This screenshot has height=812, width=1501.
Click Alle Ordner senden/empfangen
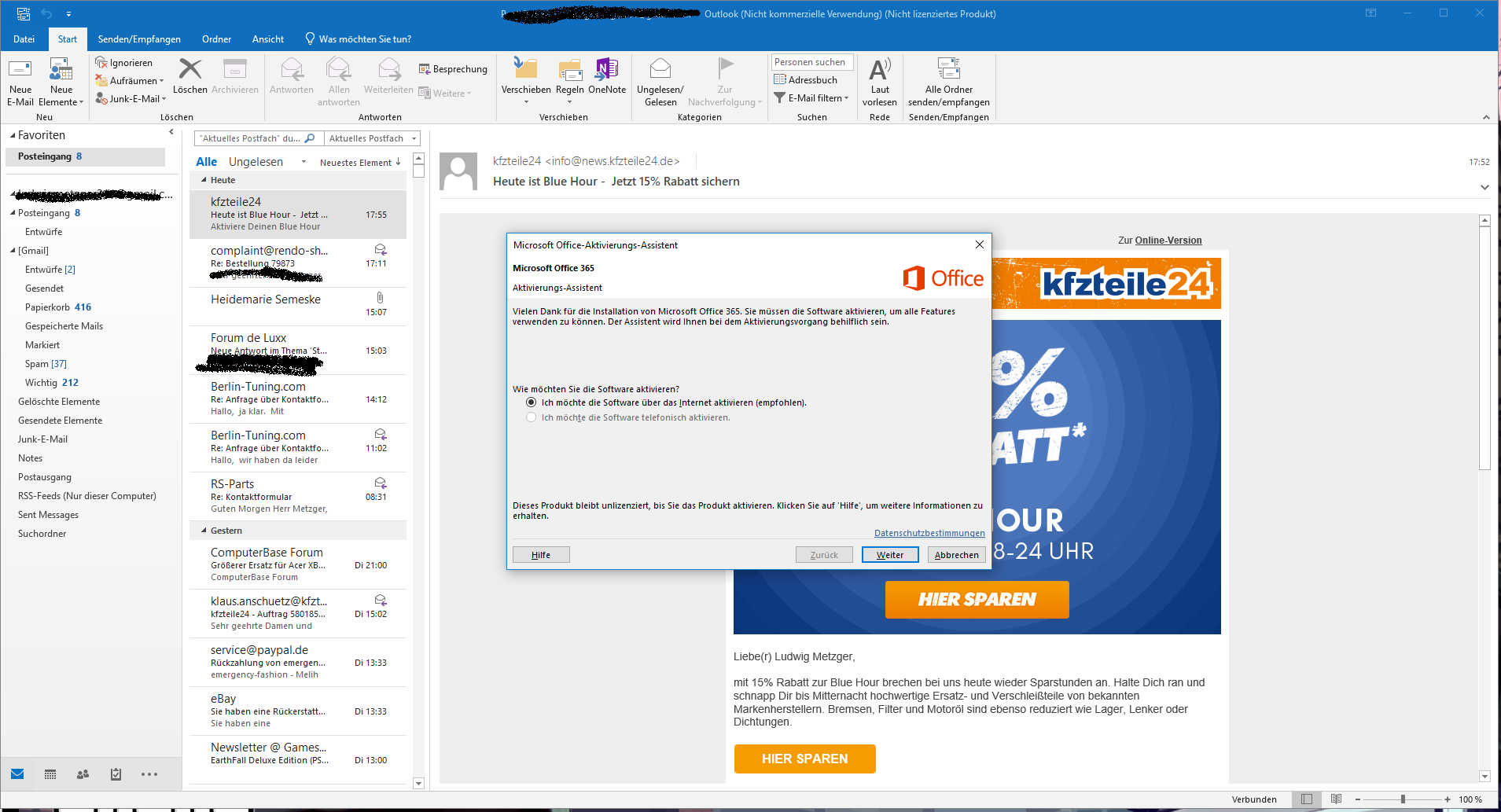pos(949,82)
